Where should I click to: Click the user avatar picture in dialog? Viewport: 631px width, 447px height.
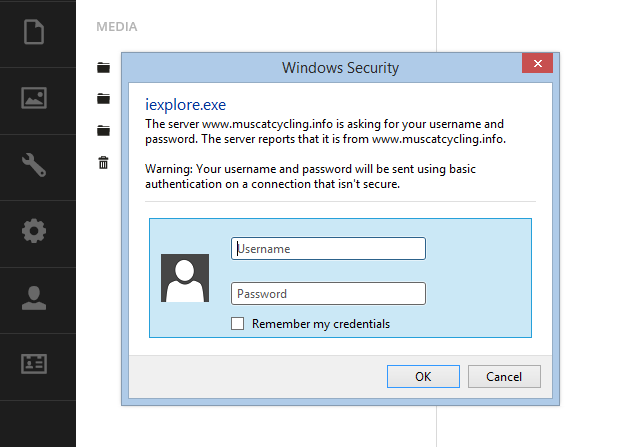(185, 278)
